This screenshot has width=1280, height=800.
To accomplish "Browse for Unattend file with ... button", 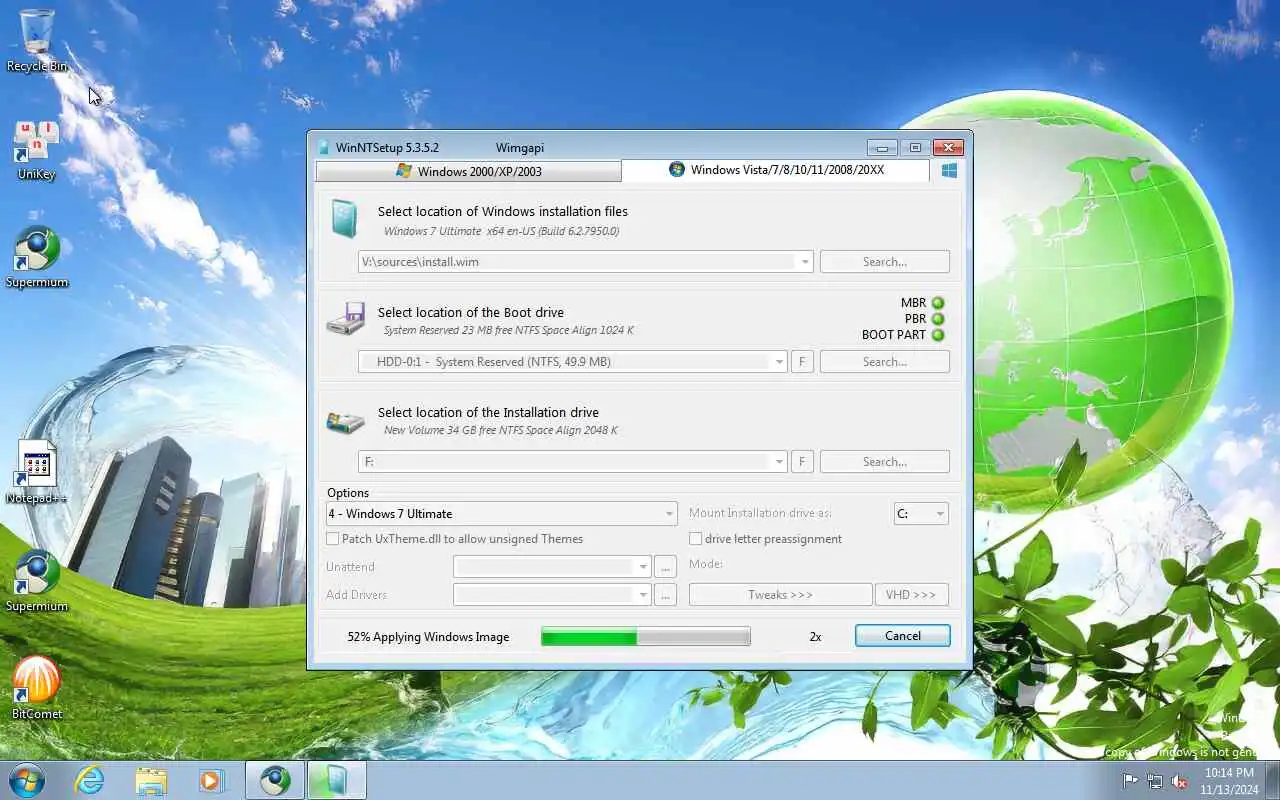I will (x=666, y=567).
